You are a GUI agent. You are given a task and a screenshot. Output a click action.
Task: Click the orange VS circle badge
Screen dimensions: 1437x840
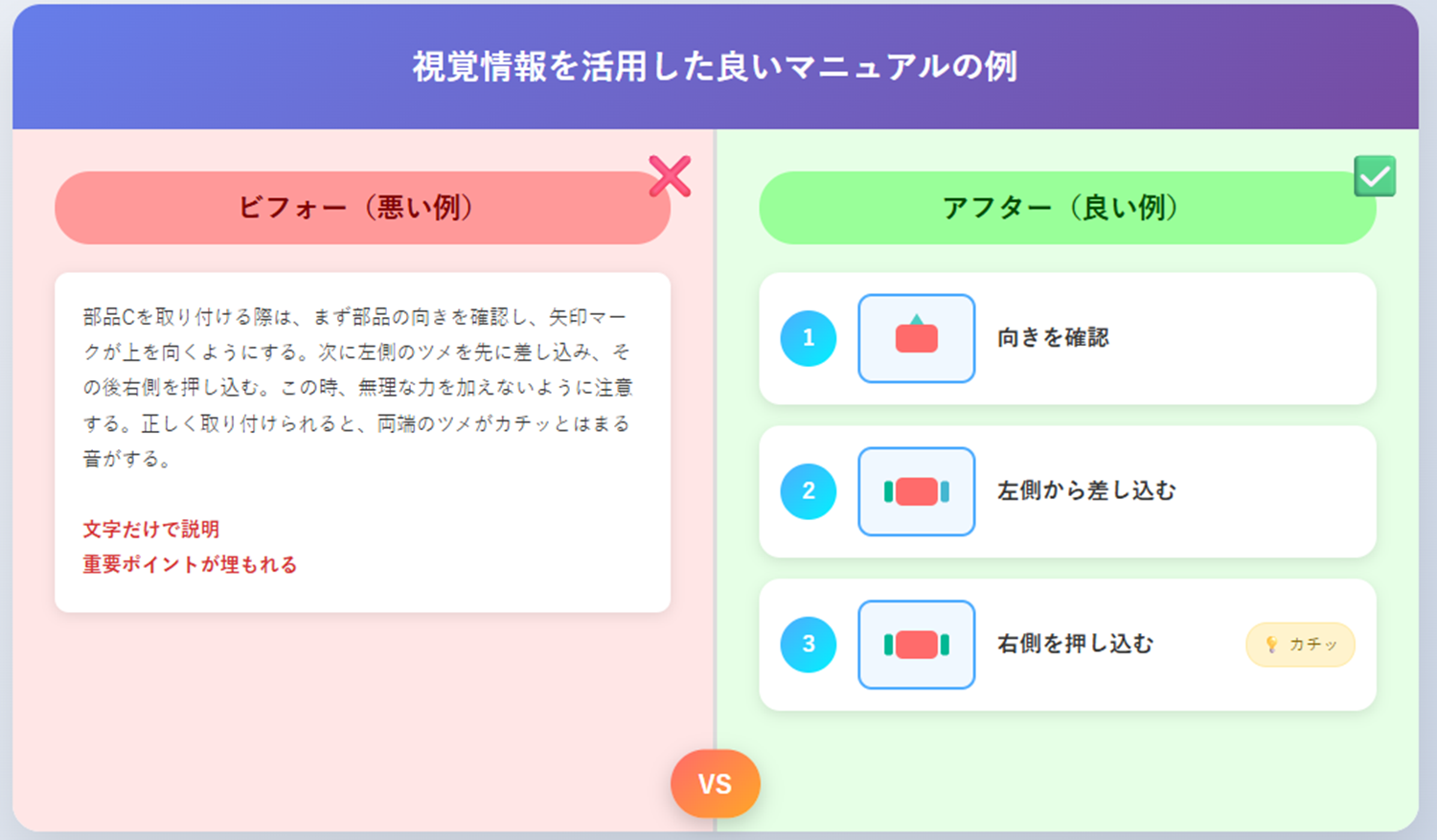tap(716, 783)
